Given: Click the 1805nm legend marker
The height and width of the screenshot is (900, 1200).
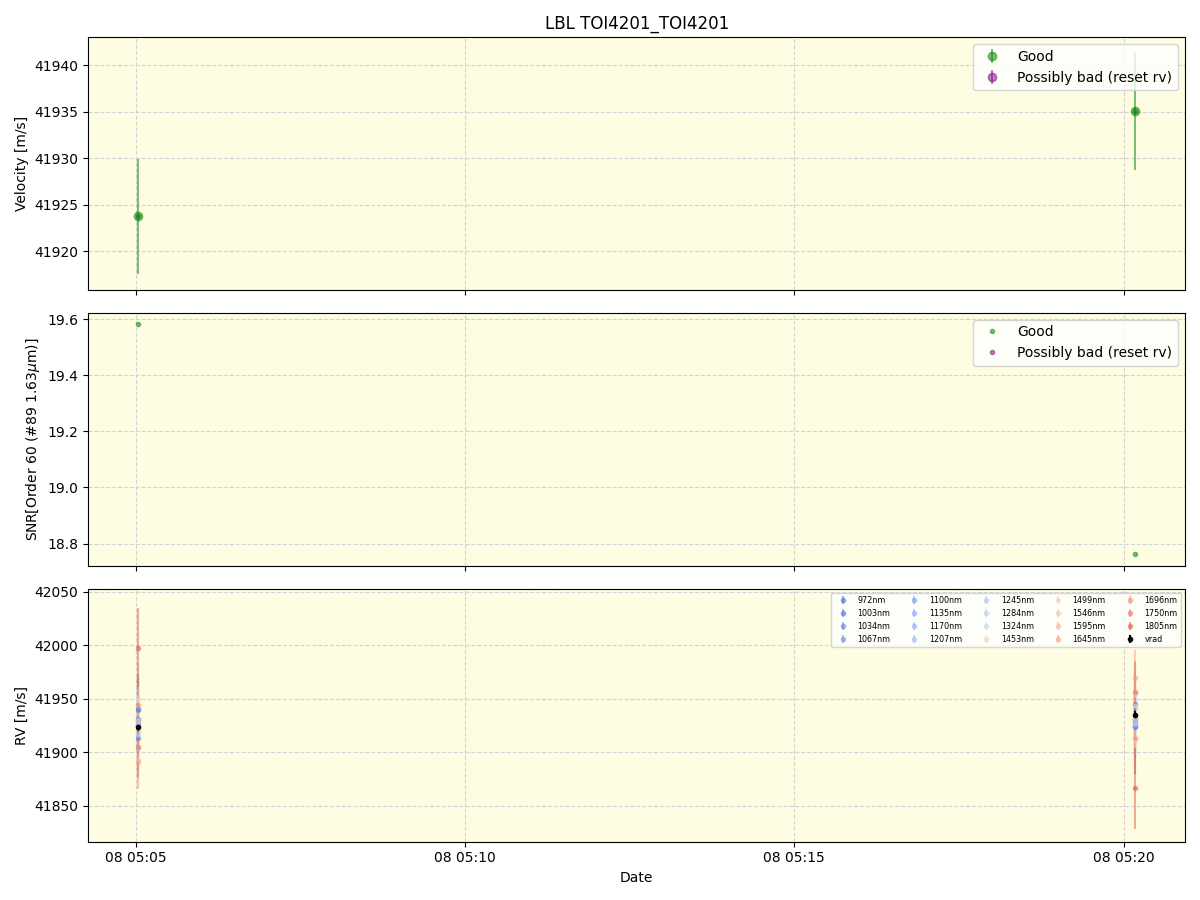Looking at the screenshot, I should (1130, 626).
